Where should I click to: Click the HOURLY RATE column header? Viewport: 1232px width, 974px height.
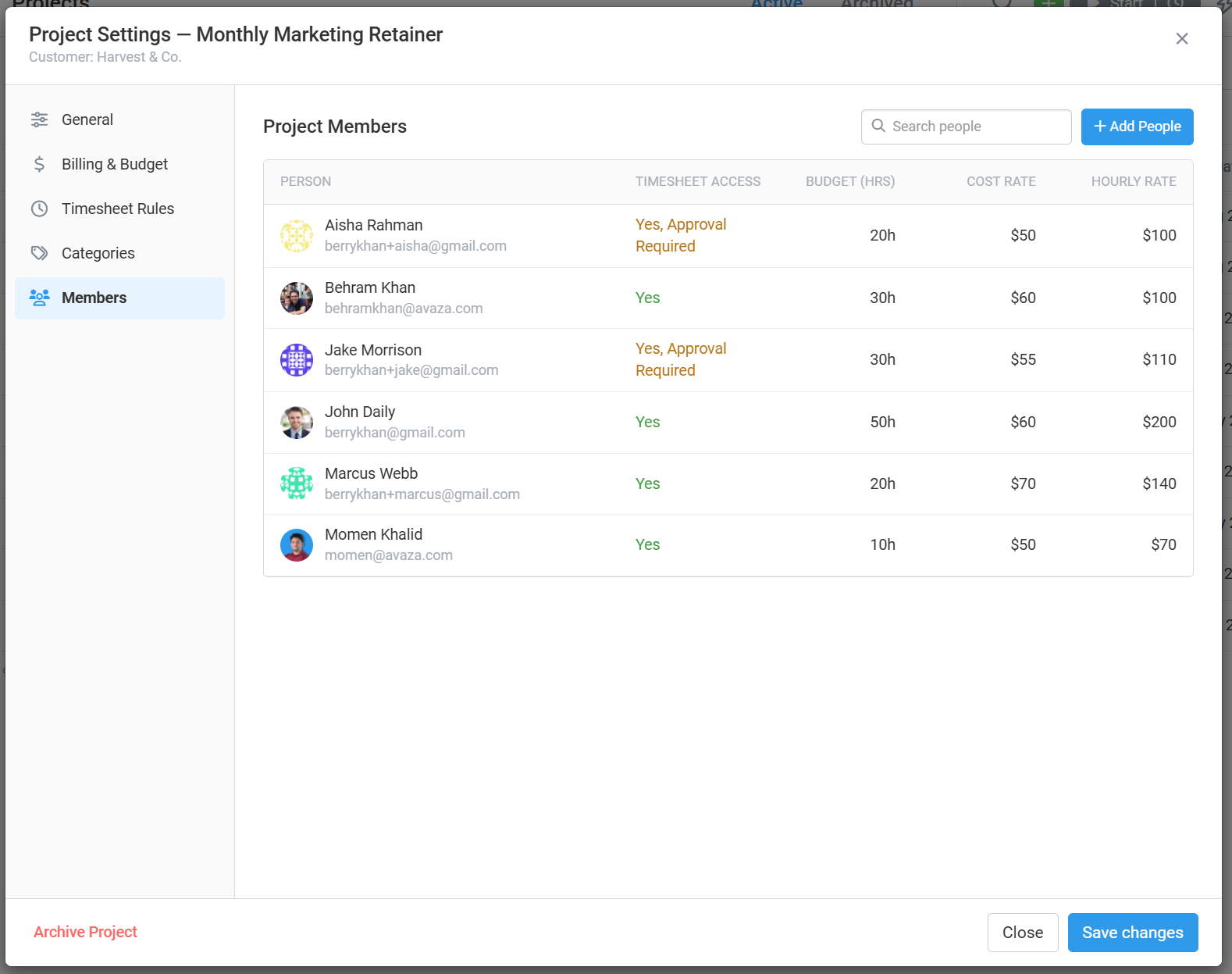[1134, 181]
